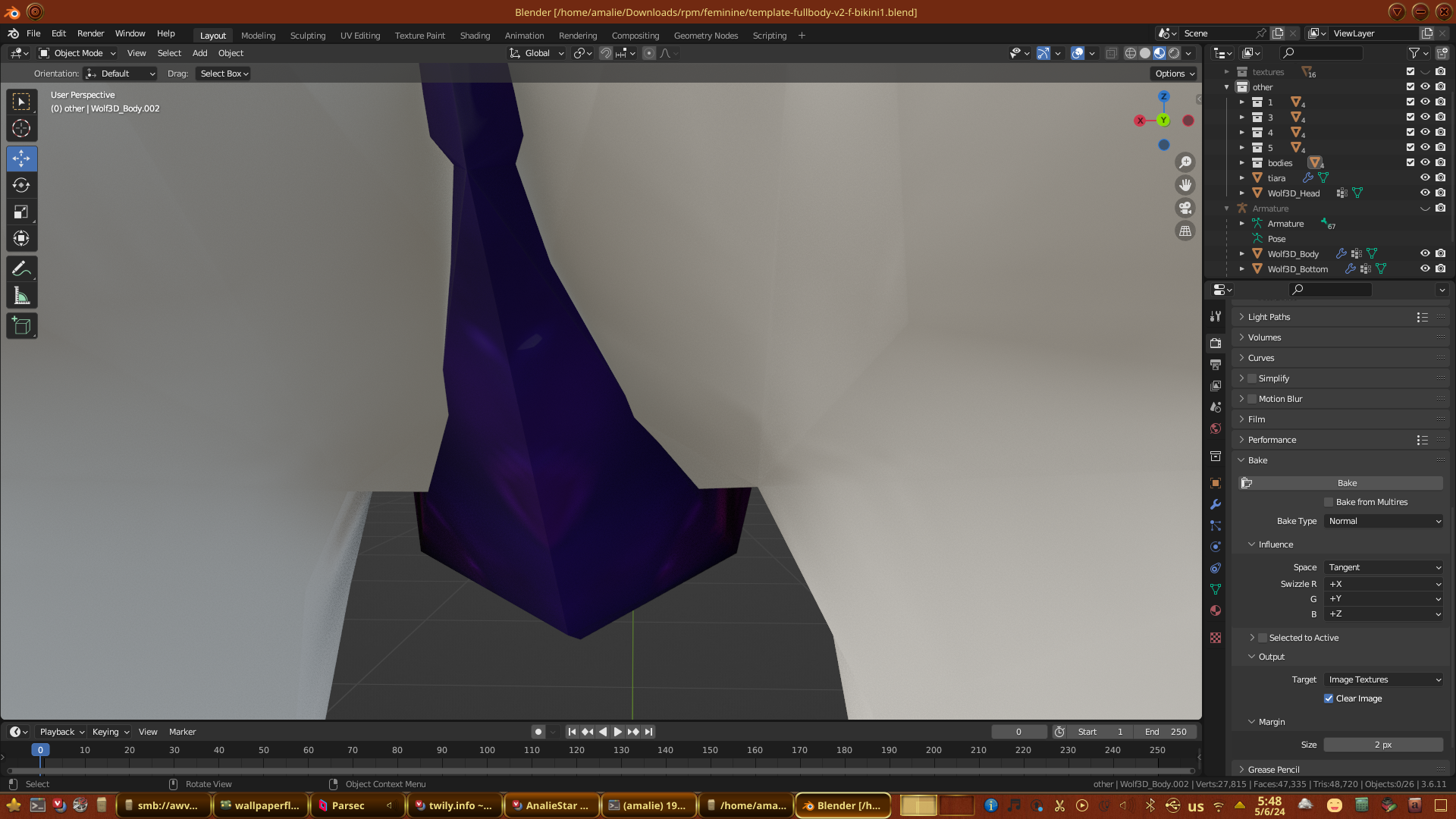
Task: Click the Bake button
Action: (x=1346, y=483)
